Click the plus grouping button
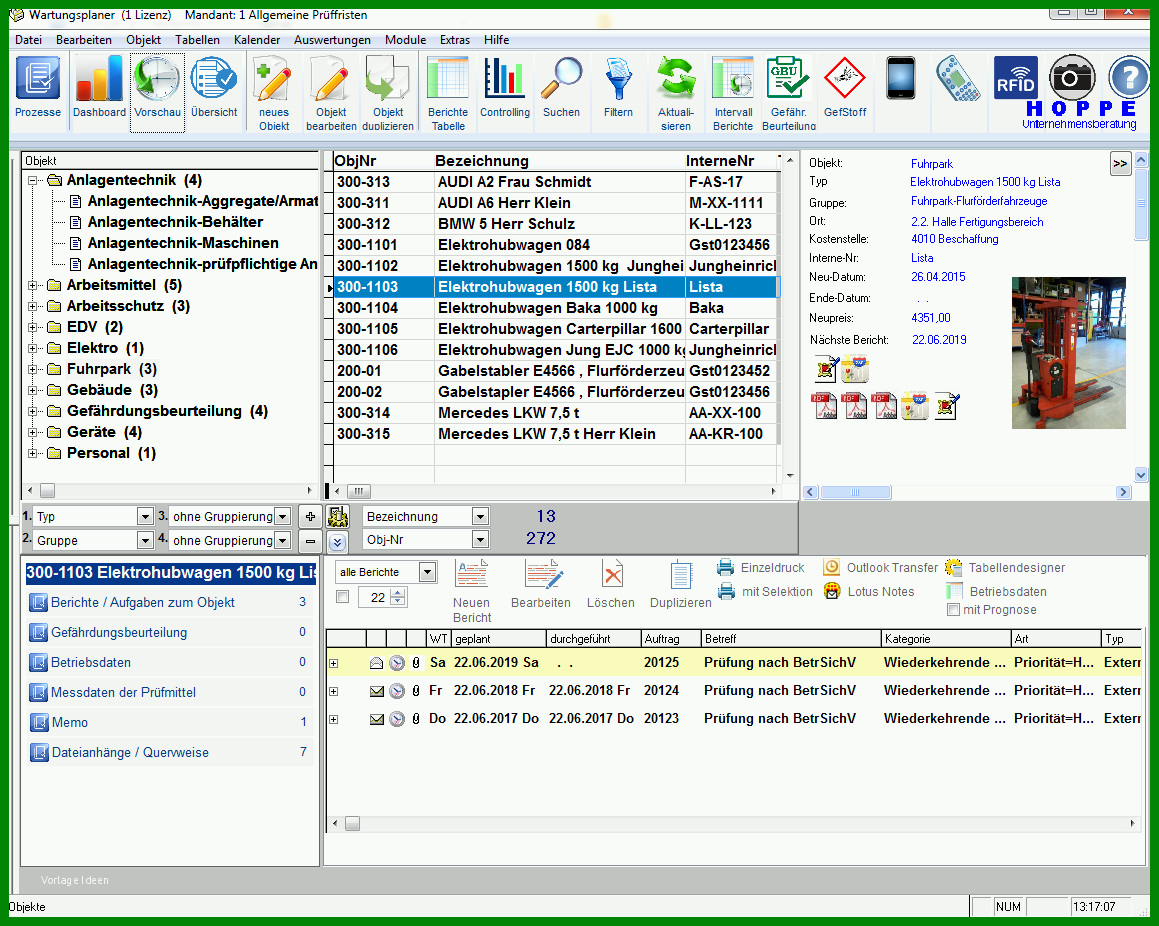Screen dimensions: 1159x926 point(310,517)
